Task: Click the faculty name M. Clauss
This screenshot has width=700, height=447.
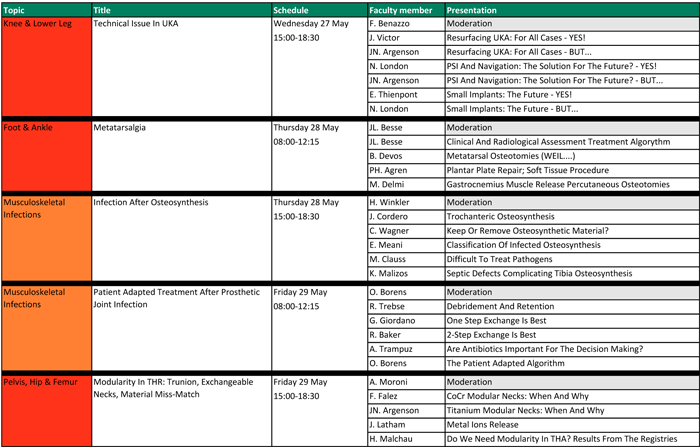Action: [x=388, y=259]
